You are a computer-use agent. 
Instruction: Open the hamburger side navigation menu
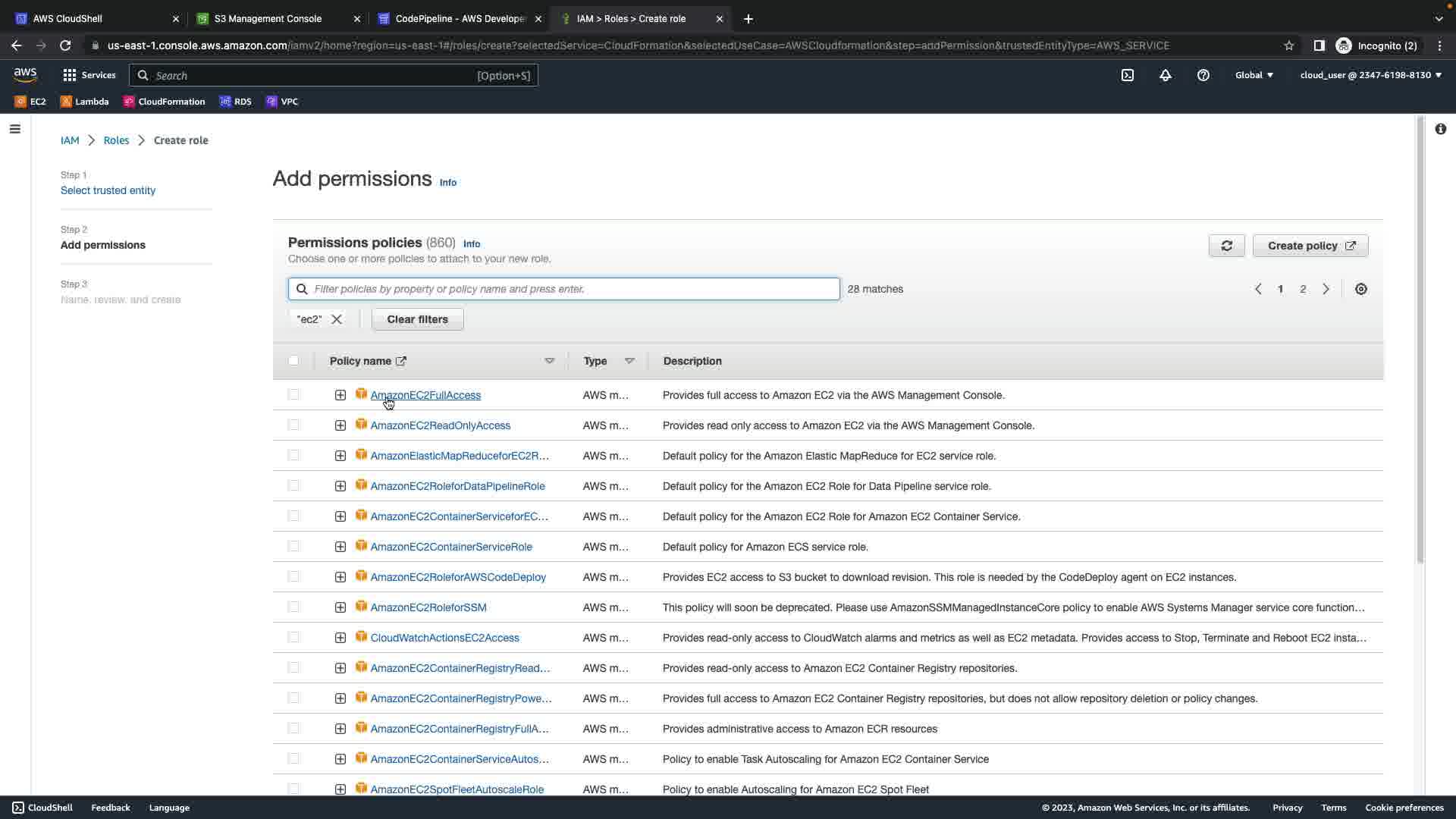coord(14,129)
